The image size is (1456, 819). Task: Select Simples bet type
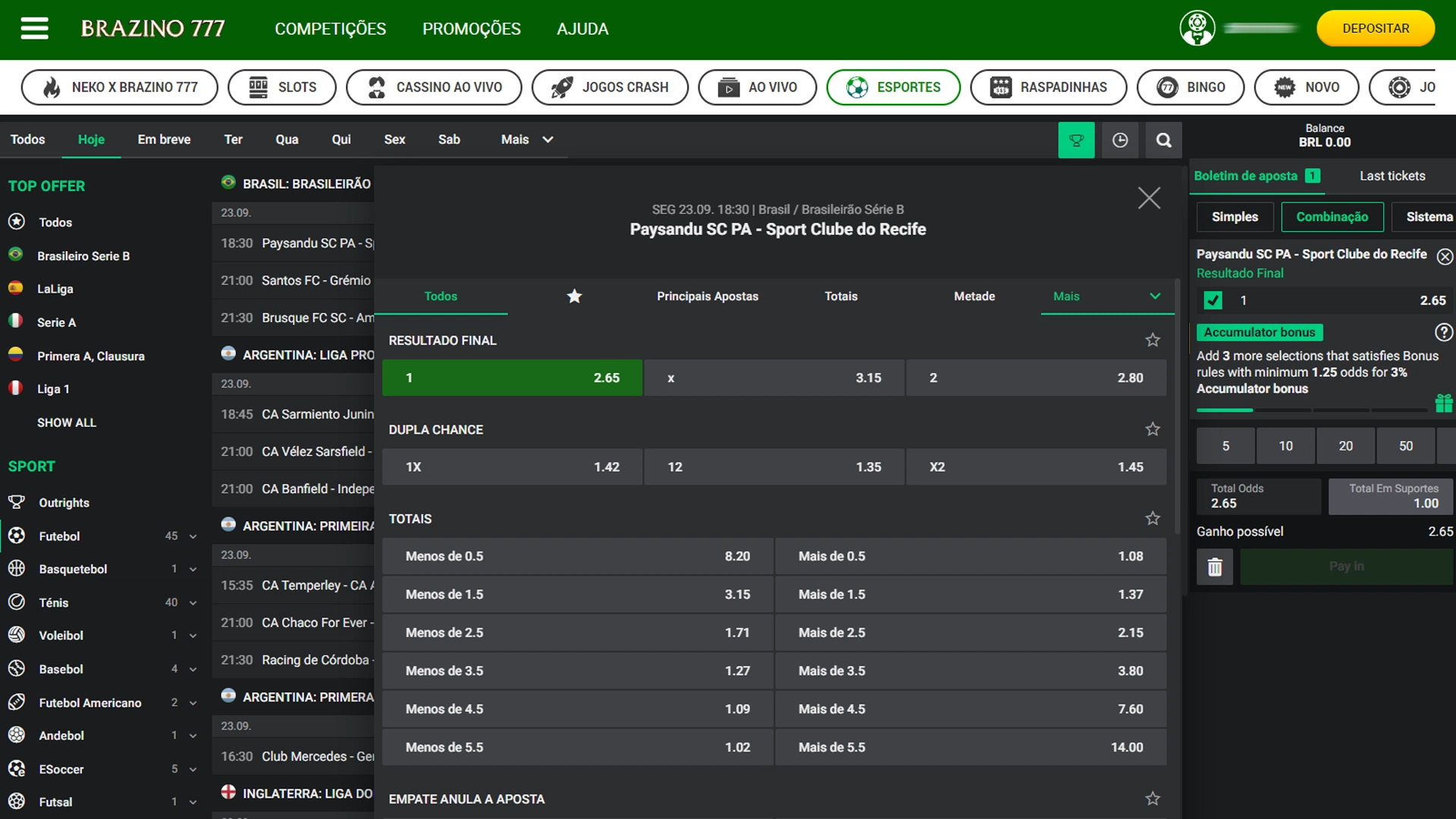coord(1235,217)
